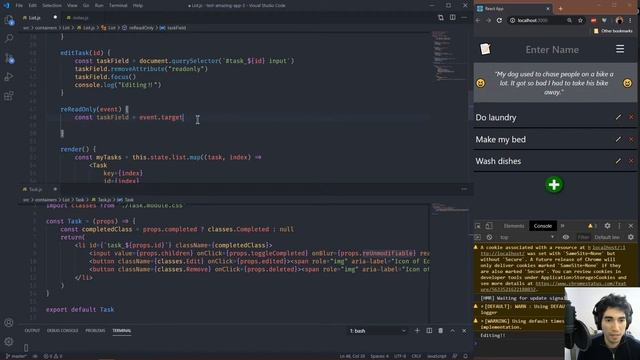640x360 pixels.
Task: Bookmark this page with the star icon
Action: pos(580,20)
